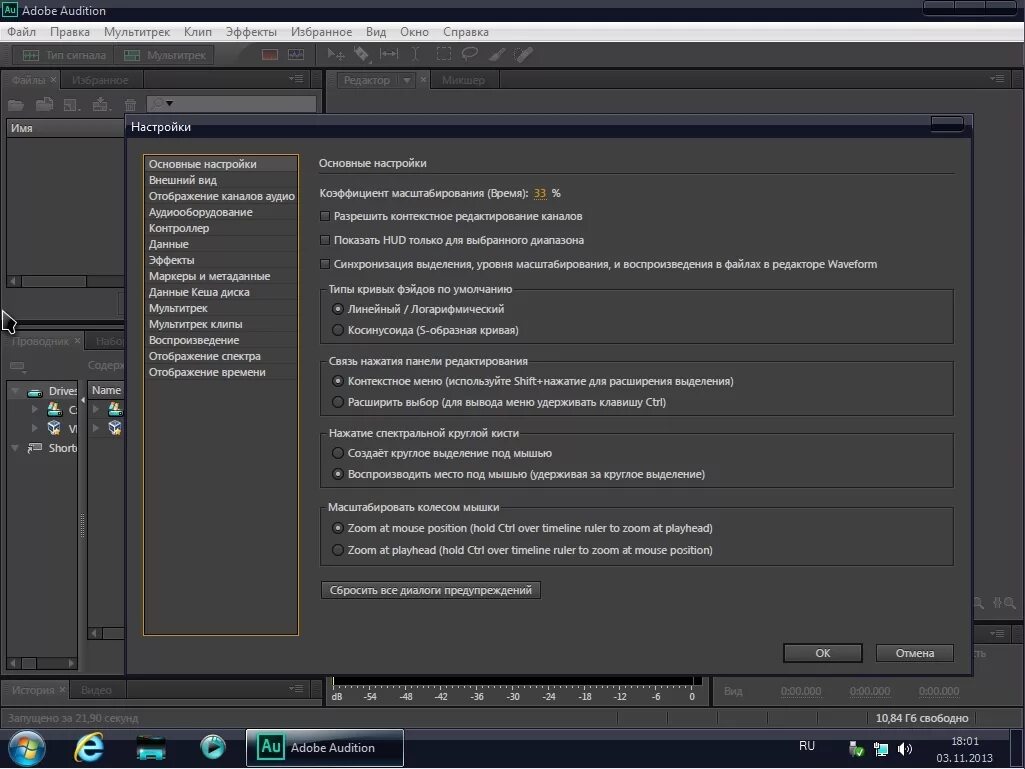Image resolution: width=1025 pixels, height=769 pixels.
Task: Click Adobe Audition taskbar button
Action: [x=324, y=747]
